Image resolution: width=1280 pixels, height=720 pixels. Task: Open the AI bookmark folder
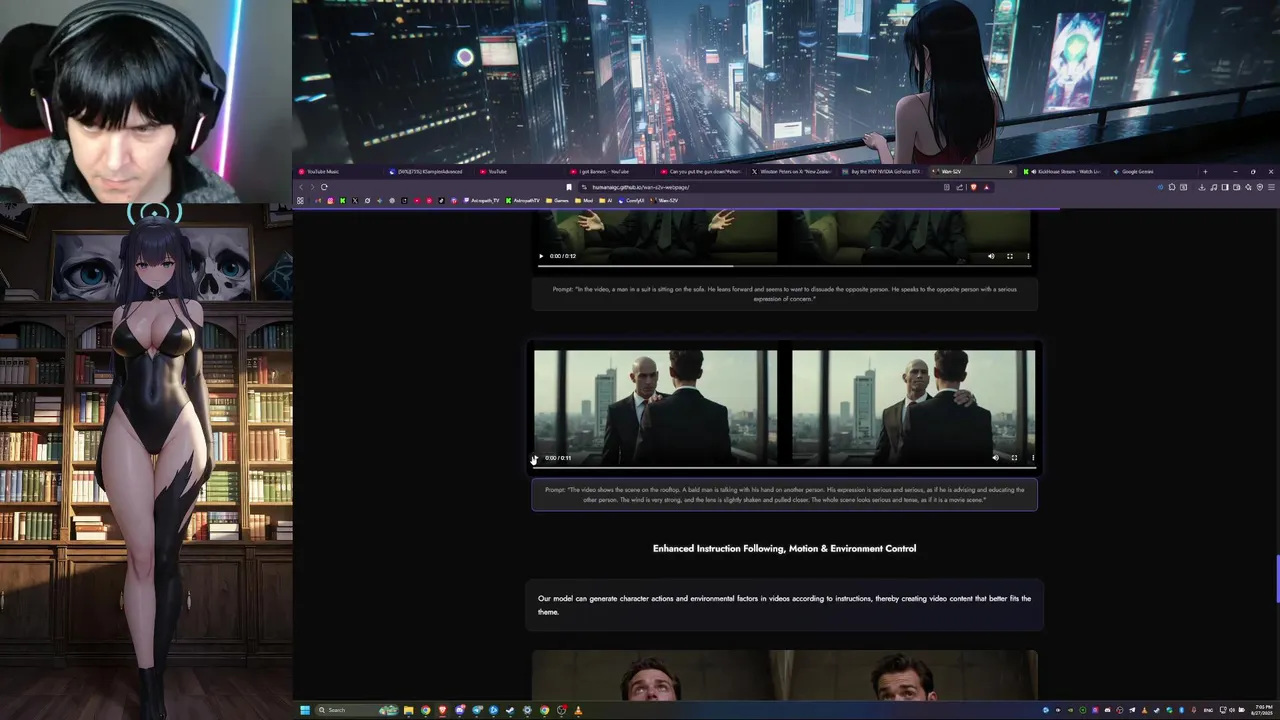point(605,200)
